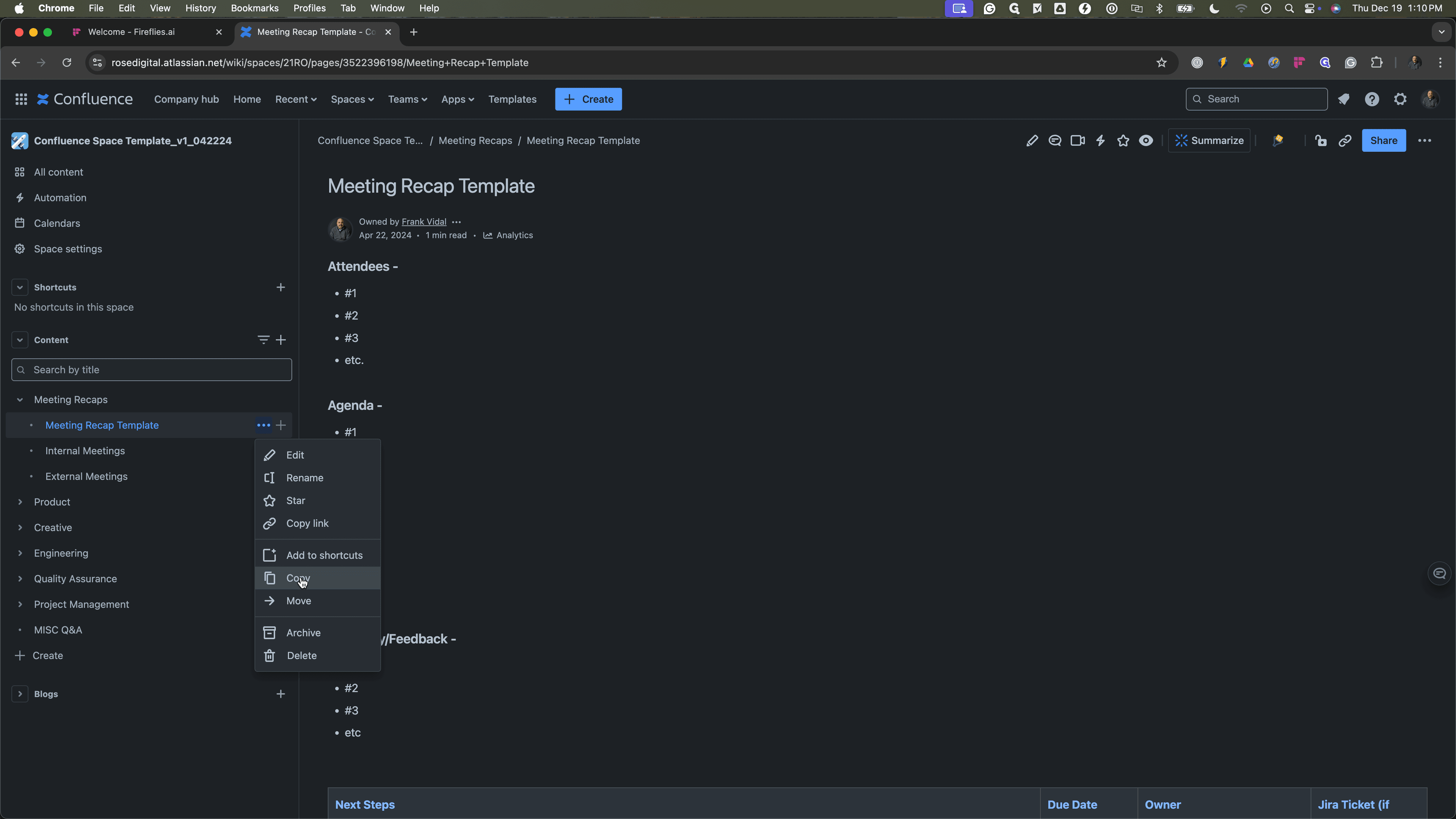Open the Confluence app switcher grid icon
This screenshot has height=819, width=1456.
coord(21,99)
